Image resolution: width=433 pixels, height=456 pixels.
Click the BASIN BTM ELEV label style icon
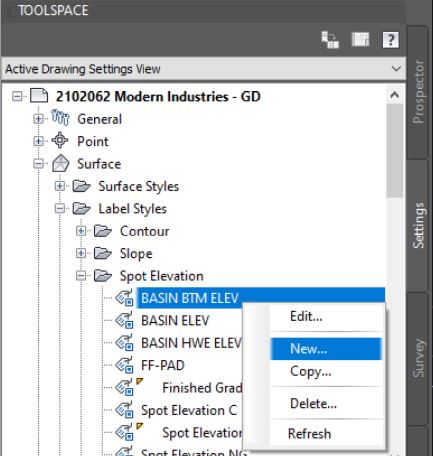[124, 297]
